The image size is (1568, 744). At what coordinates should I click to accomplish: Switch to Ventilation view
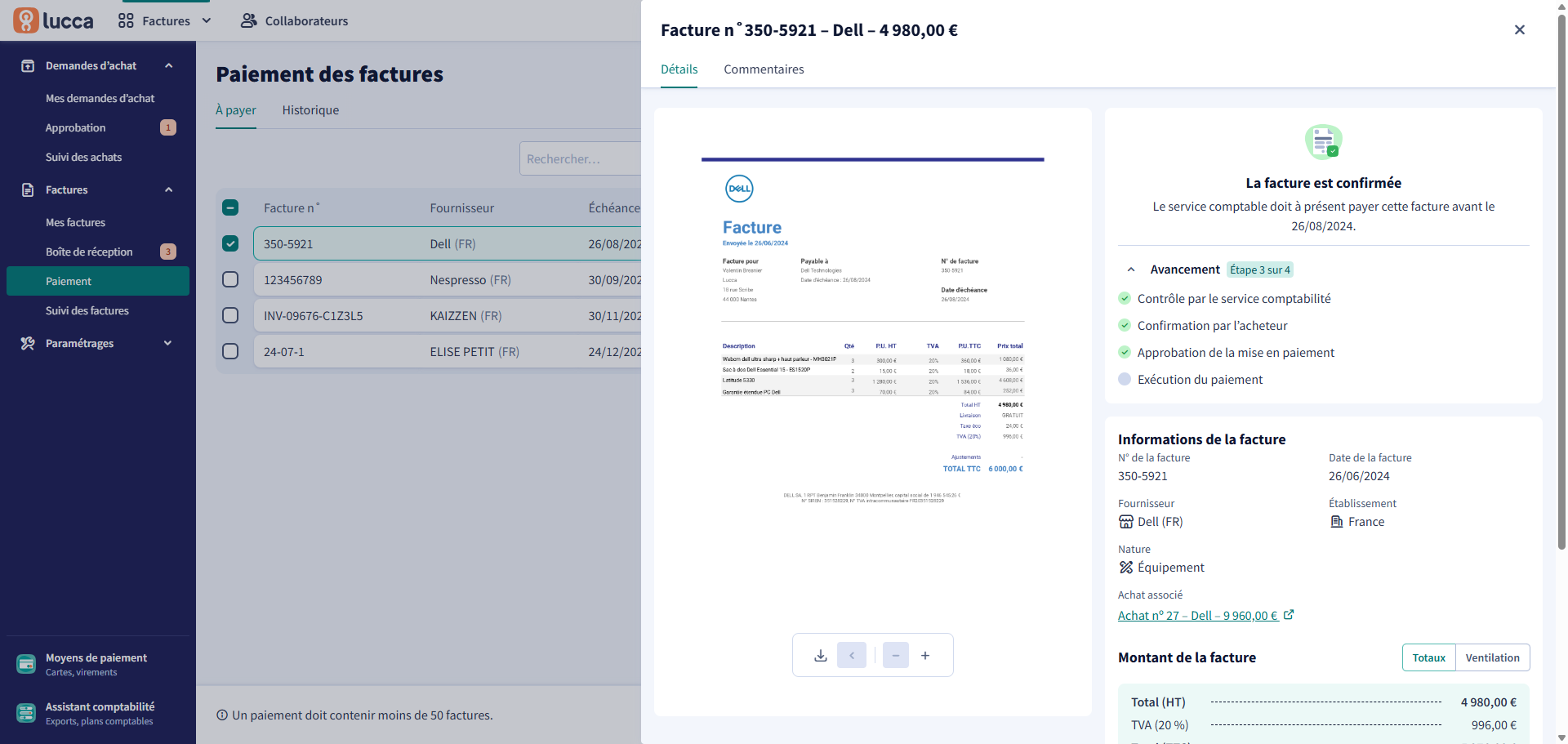(1492, 657)
